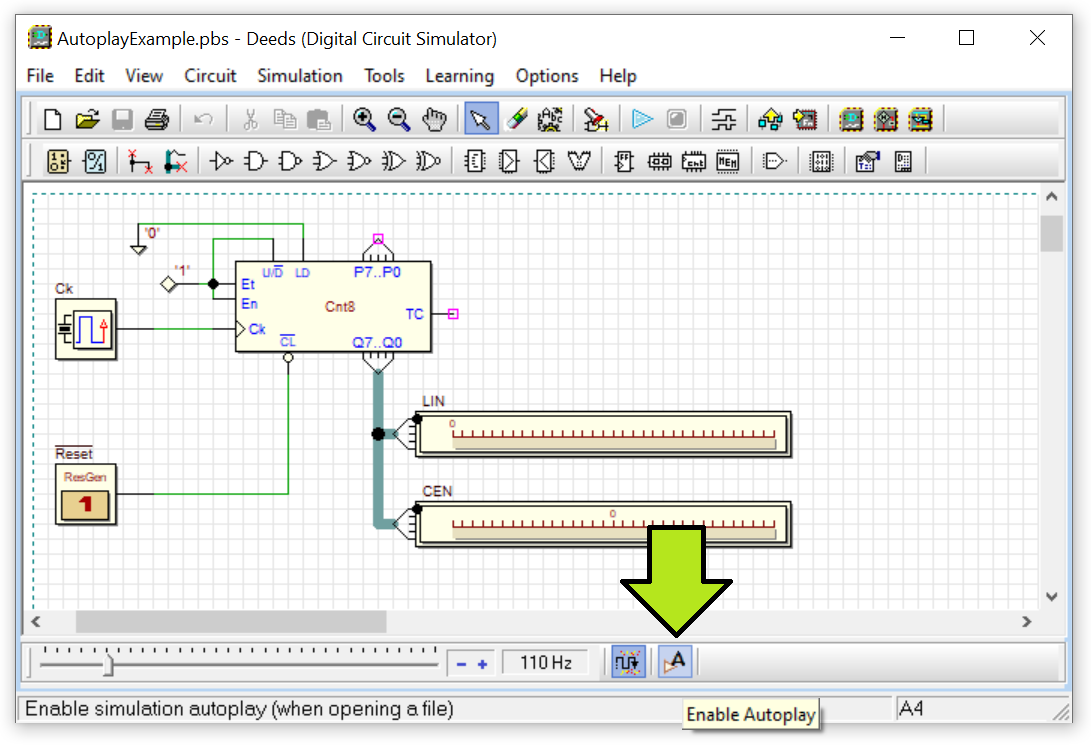Toggle the ResGen reset switch
1091x745 pixels.
pyautogui.click(x=86, y=504)
